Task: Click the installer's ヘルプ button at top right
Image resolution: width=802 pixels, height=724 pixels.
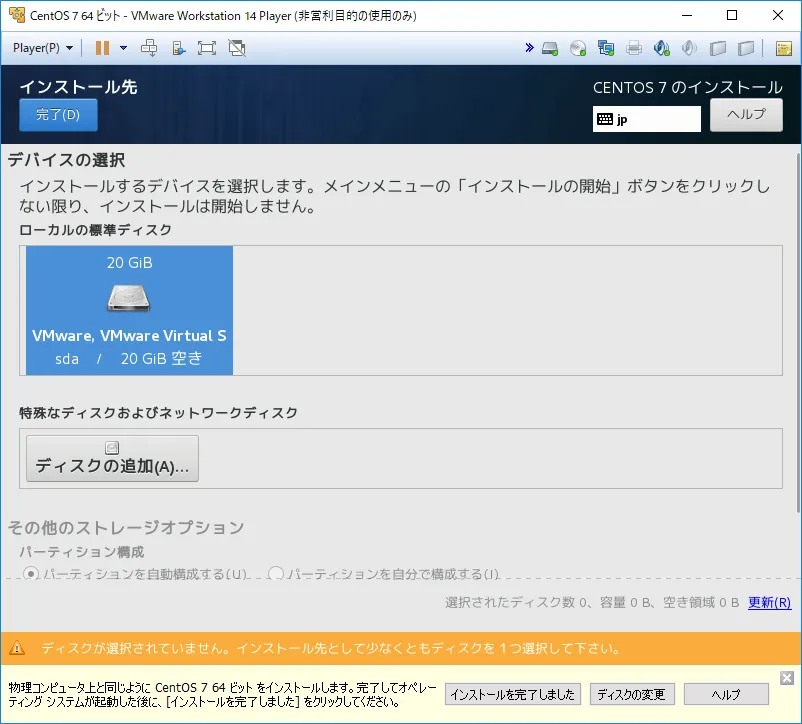Action: (746, 115)
